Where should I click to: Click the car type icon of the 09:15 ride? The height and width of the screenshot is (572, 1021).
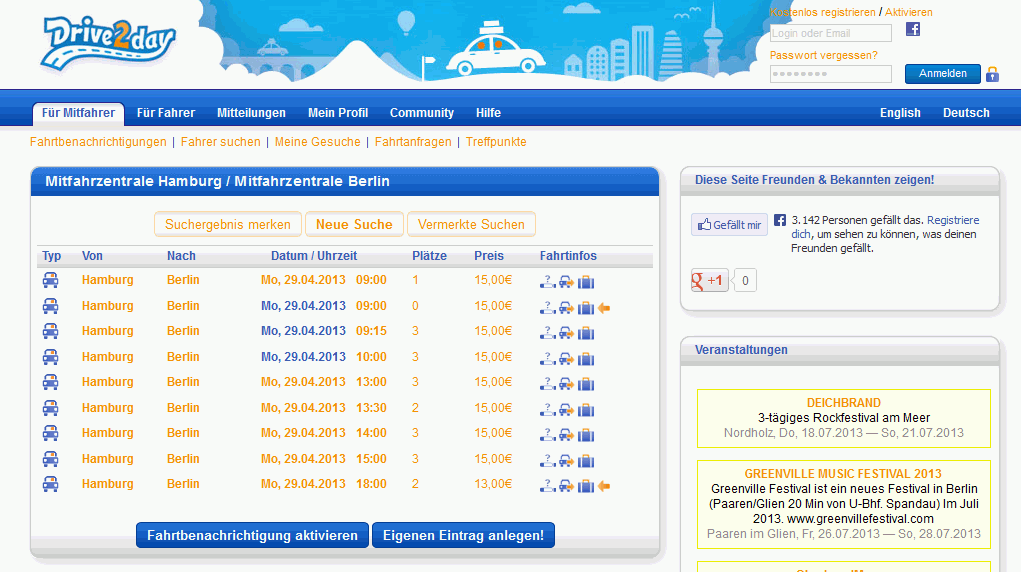tap(50, 331)
